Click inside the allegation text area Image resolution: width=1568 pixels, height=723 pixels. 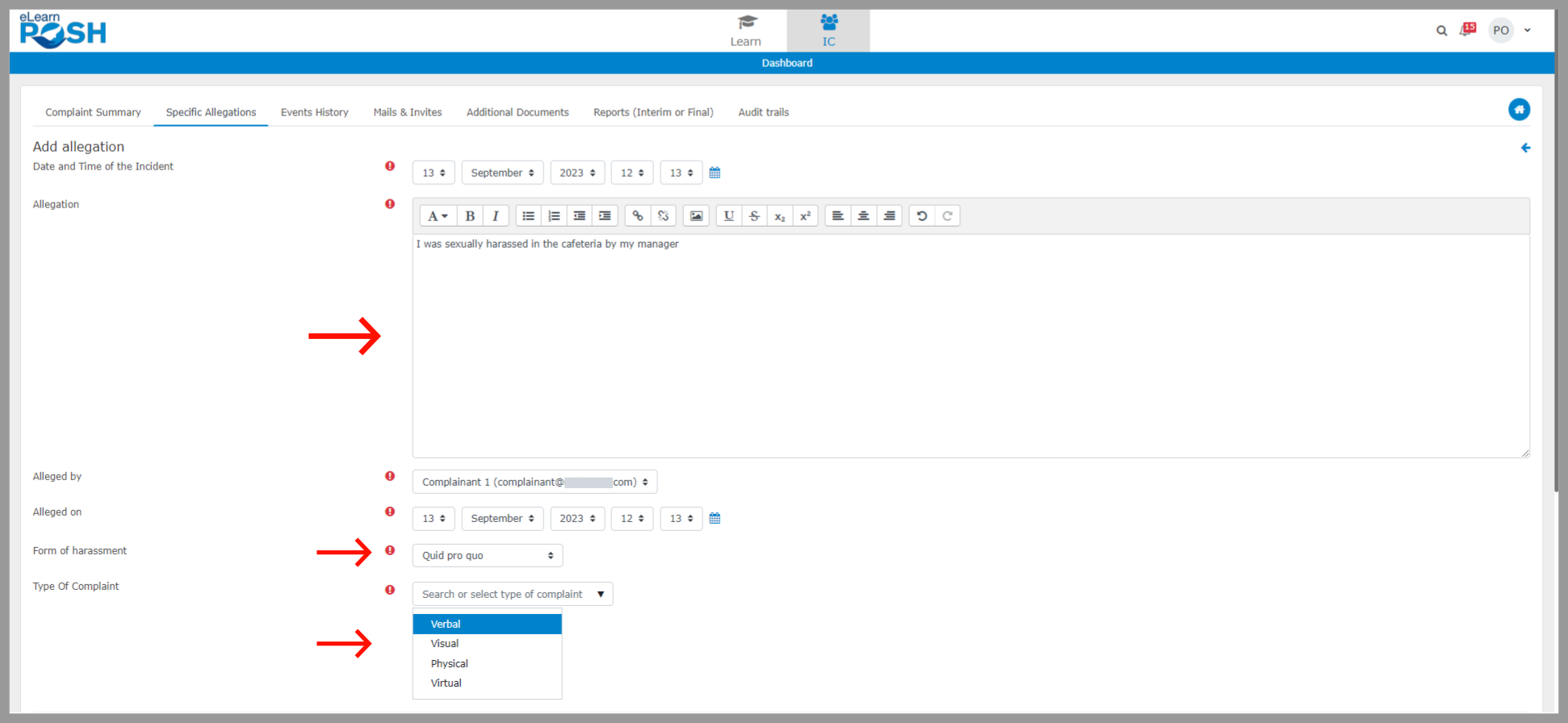[x=969, y=347]
